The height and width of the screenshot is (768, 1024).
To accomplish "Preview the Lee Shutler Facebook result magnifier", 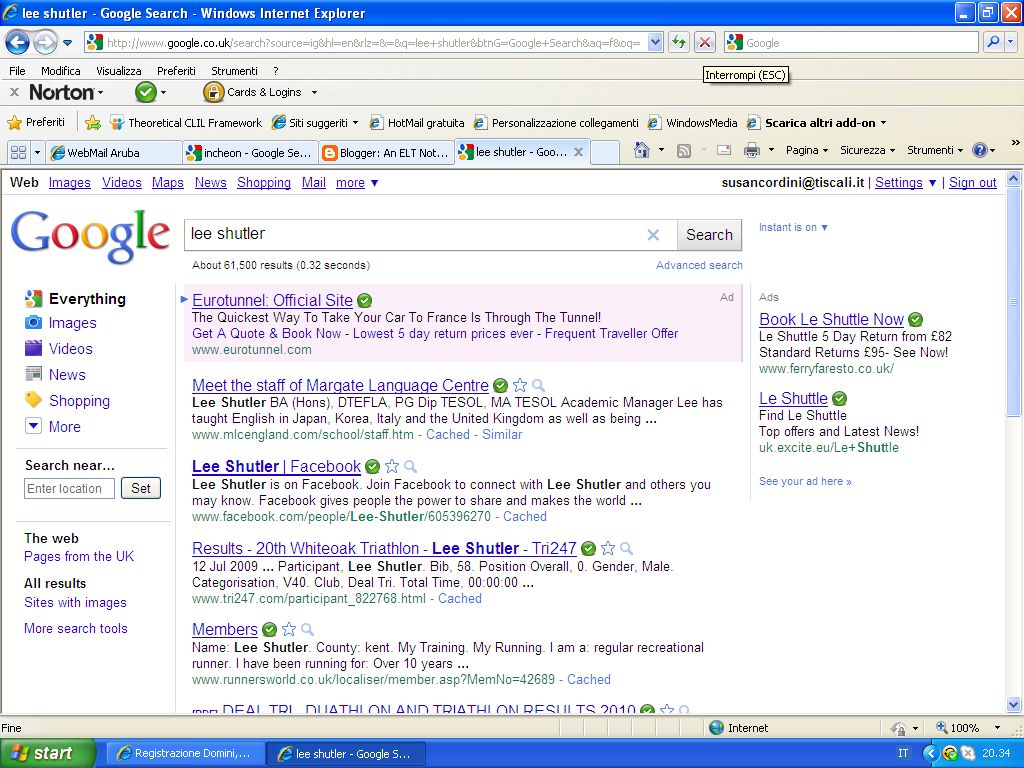I will click(410, 466).
